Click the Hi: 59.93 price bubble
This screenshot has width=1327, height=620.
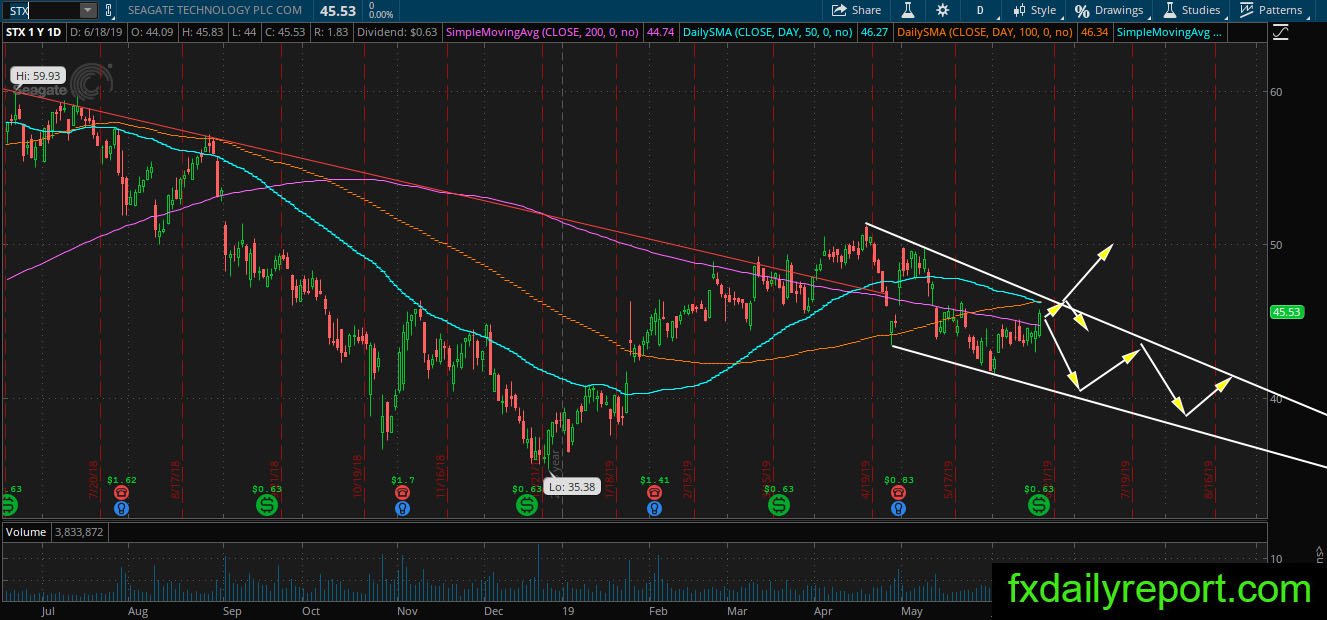(x=37, y=75)
